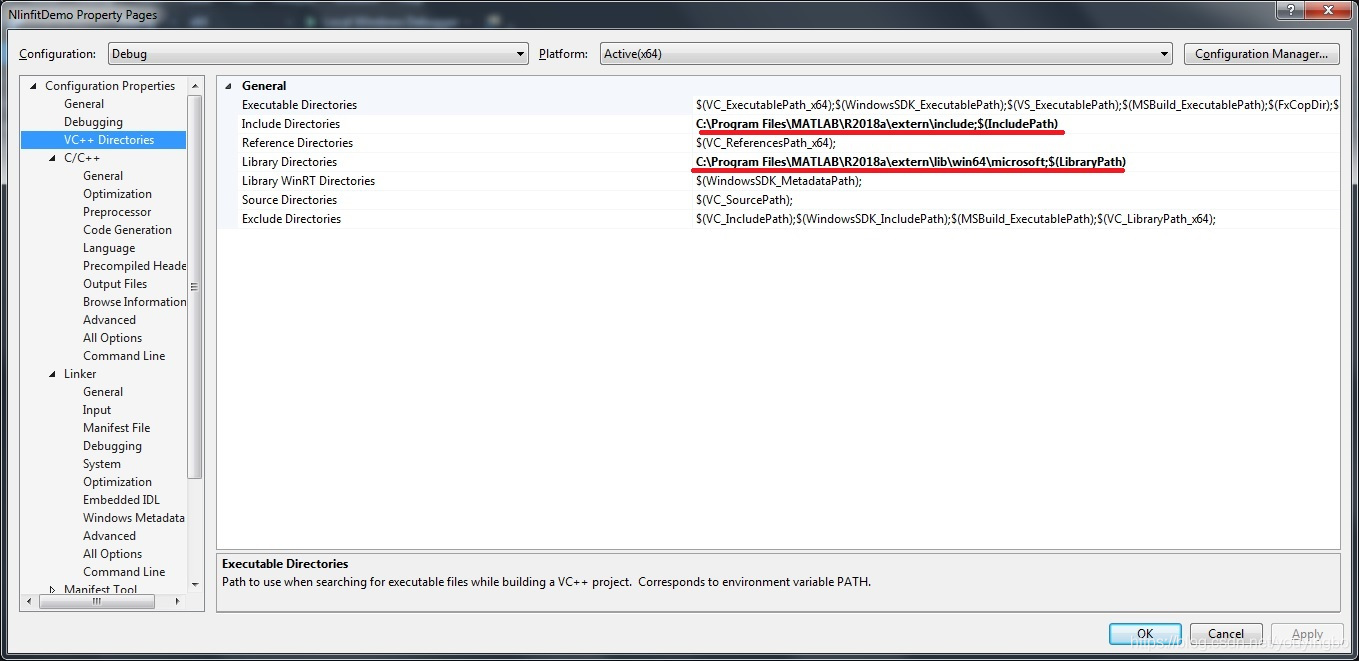Select Preprocessor under C/C++
Viewport: 1359px width, 661px height.
coord(117,212)
